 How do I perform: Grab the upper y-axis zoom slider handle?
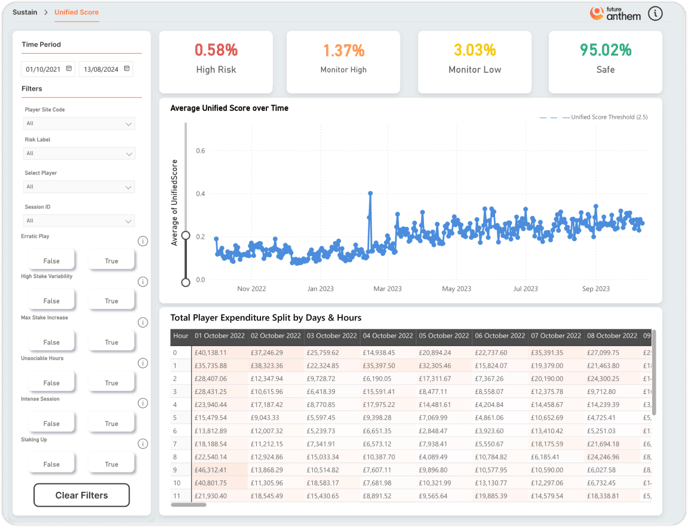pos(184,236)
